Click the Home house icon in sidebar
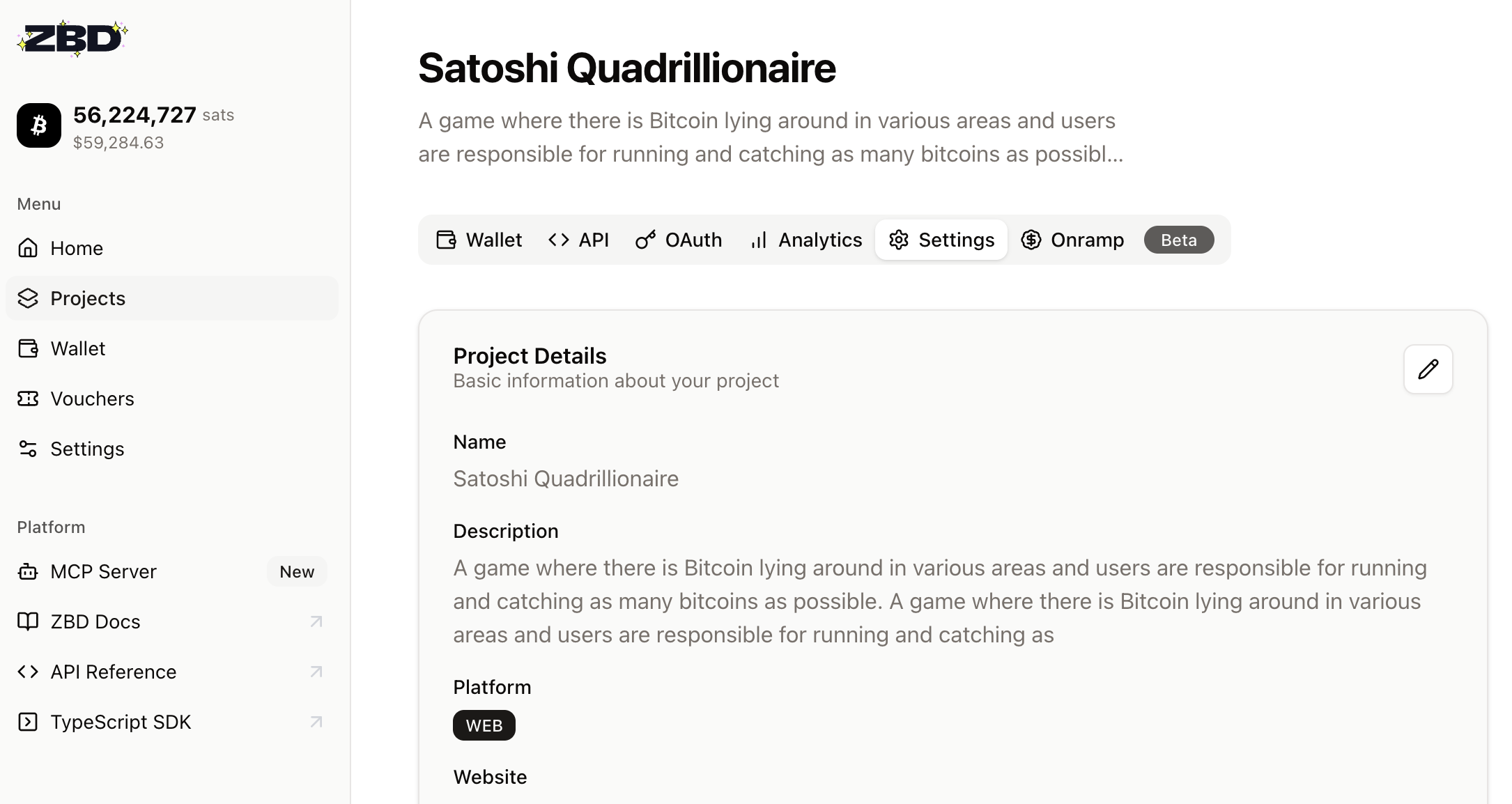The height and width of the screenshot is (804, 1512). point(28,248)
